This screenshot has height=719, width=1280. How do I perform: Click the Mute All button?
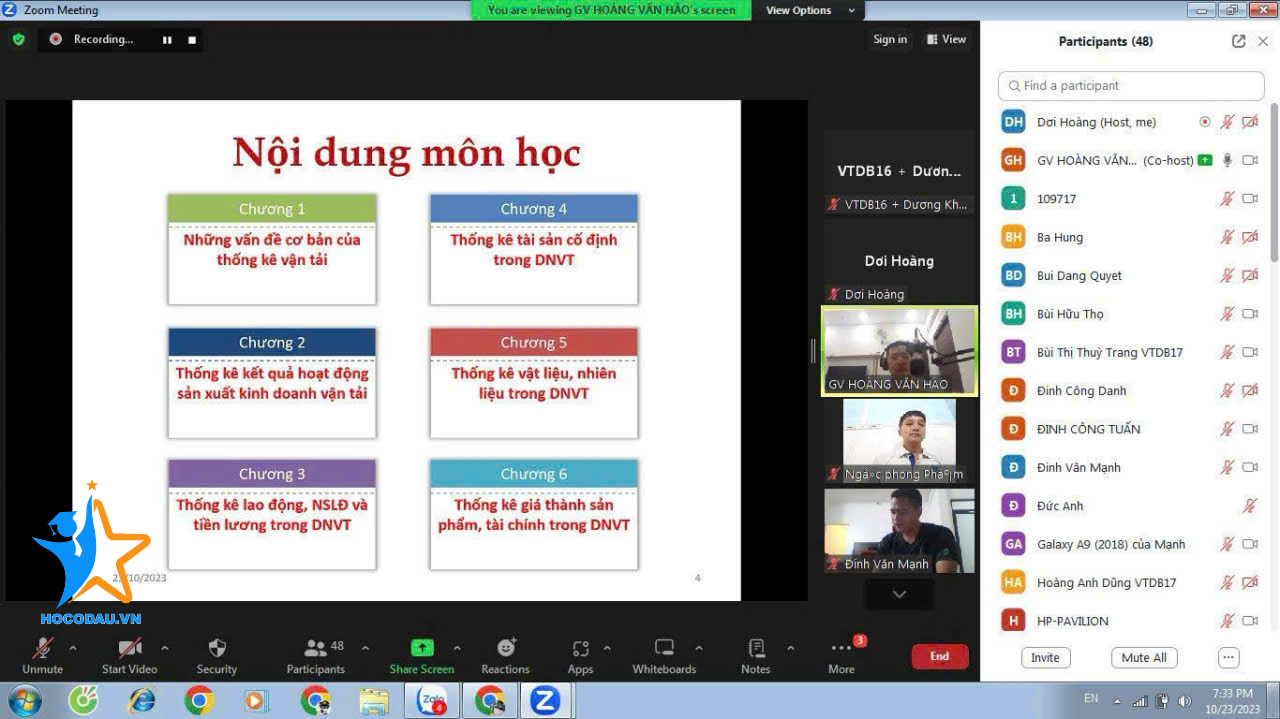1144,658
